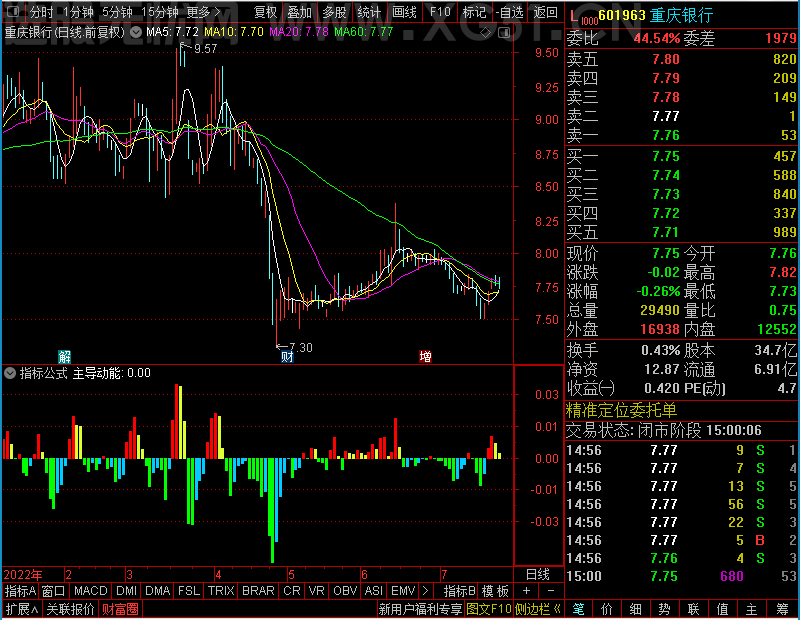The height and width of the screenshot is (620, 800).
Task: Expand the 更多 period options
Action: [204, 12]
